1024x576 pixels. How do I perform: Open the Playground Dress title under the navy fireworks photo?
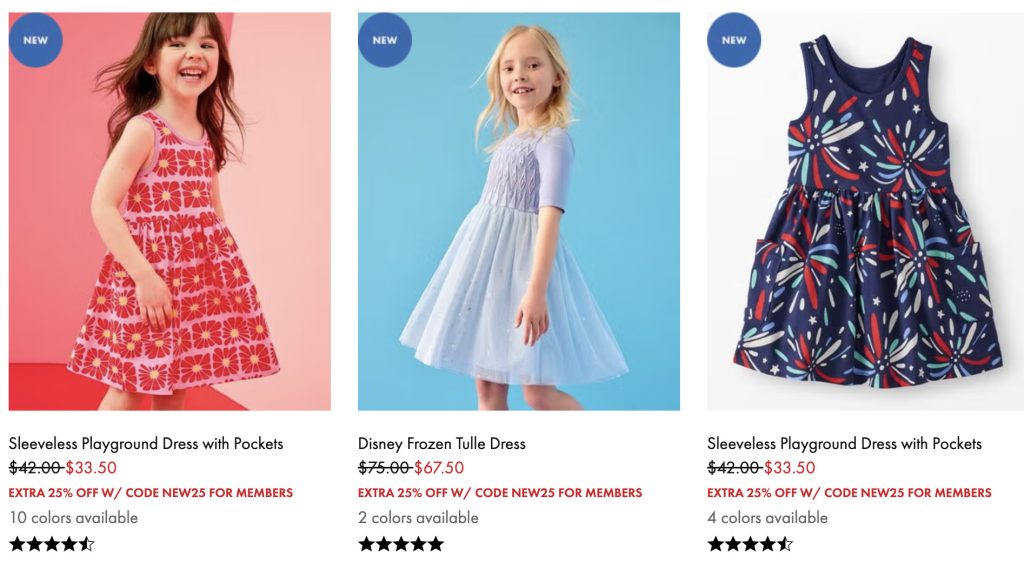pos(844,443)
